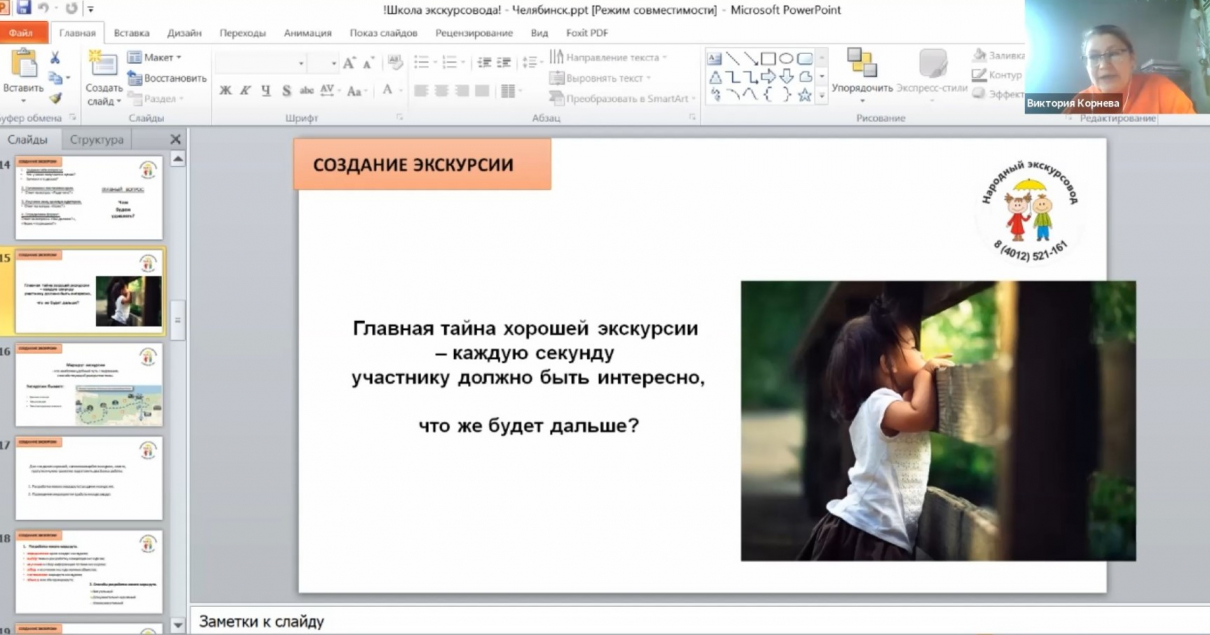Toggle align text right
Viewport: 1210px width, 635px height.
462,91
